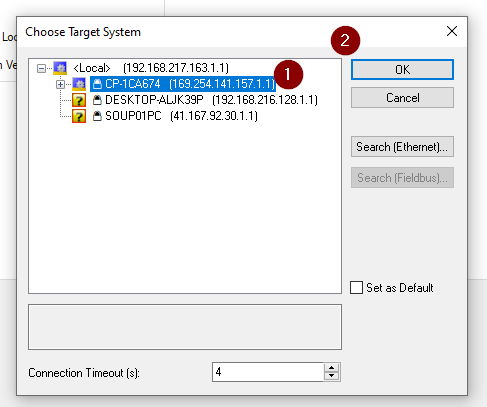Screen dimensions: 487x407
Task: Expand the CP-1CA674 tree node
Action: point(60,84)
